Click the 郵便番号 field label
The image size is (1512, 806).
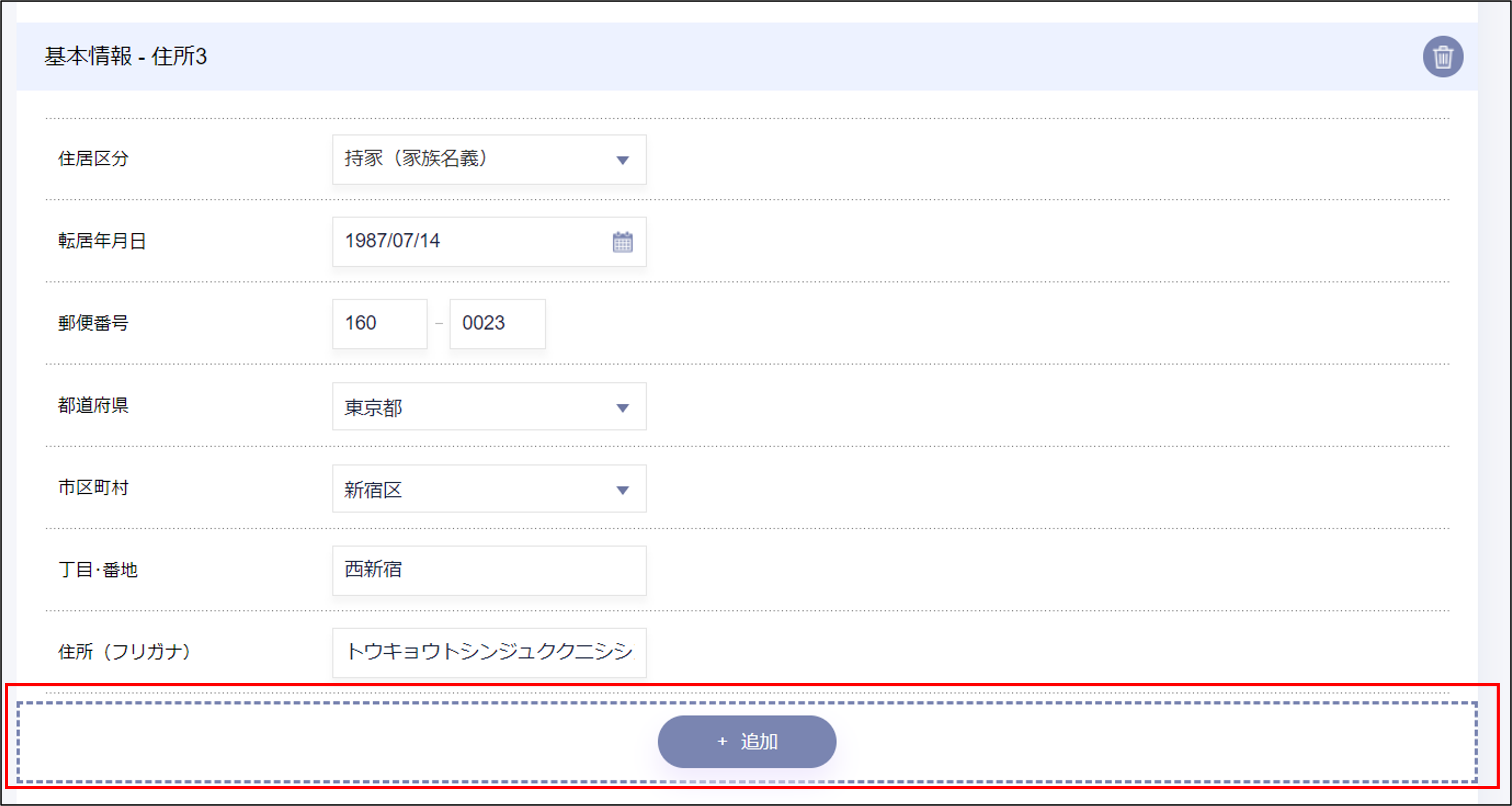(93, 323)
